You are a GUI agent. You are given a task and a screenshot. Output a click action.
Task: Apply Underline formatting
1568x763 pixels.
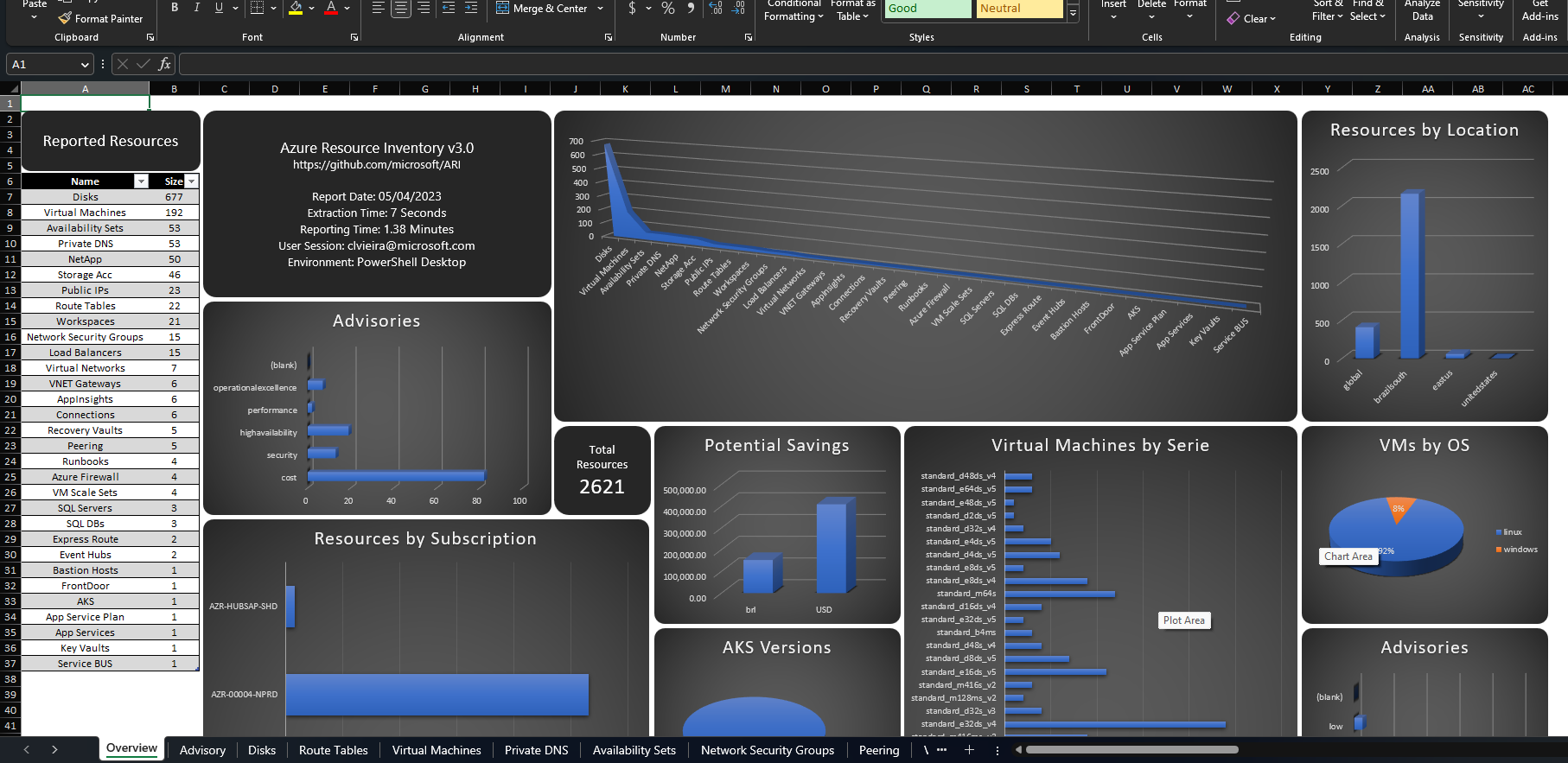coord(219,8)
